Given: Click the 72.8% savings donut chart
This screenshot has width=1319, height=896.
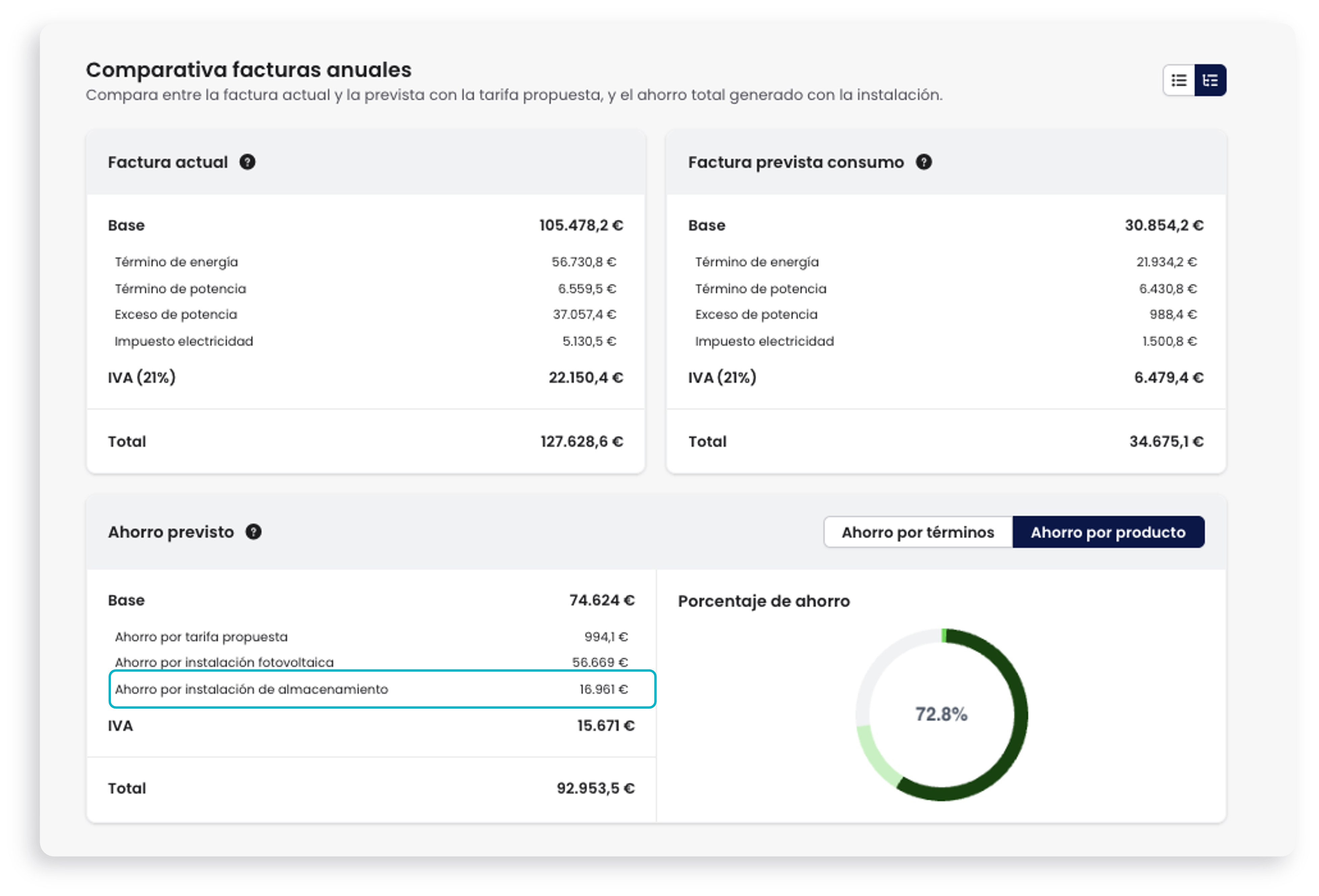Looking at the screenshot, I should coord(941,715).
